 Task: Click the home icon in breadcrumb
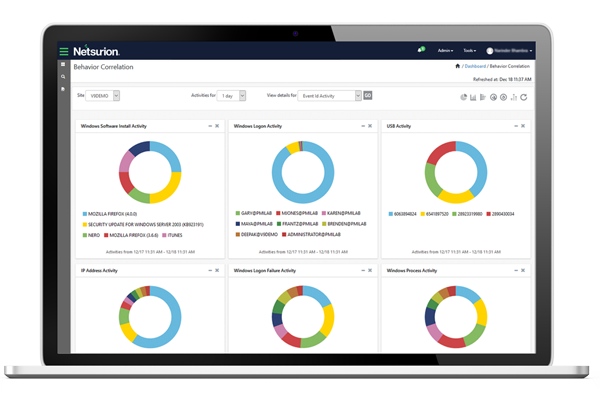[x=457, y=66]
